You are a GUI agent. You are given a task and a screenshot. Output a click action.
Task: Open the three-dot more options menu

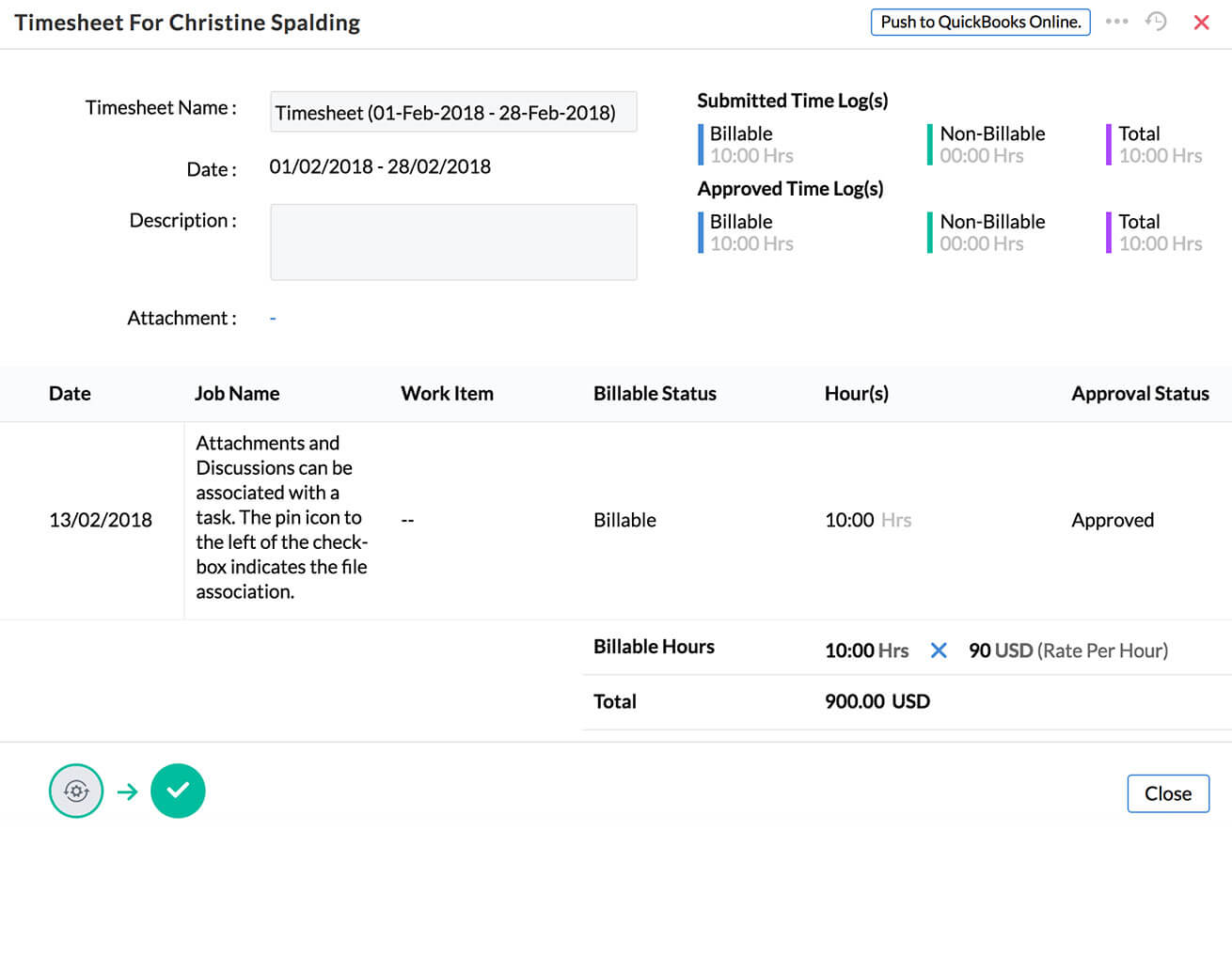tap(1116, 22)
